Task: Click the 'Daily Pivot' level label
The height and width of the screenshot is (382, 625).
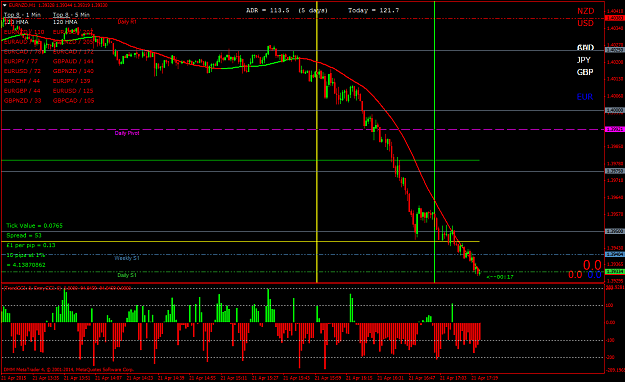Action: pyautogui.click(x=127, y=133)
